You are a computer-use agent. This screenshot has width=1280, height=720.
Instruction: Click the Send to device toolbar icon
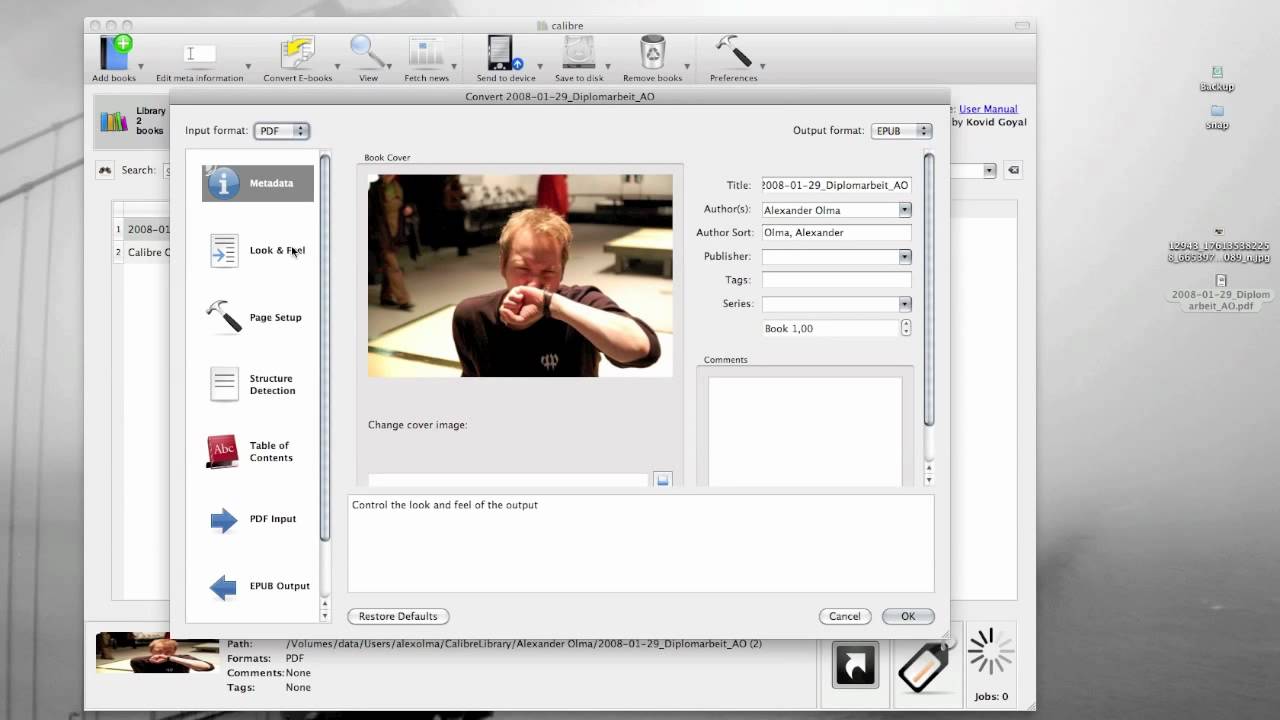[505, 53]
